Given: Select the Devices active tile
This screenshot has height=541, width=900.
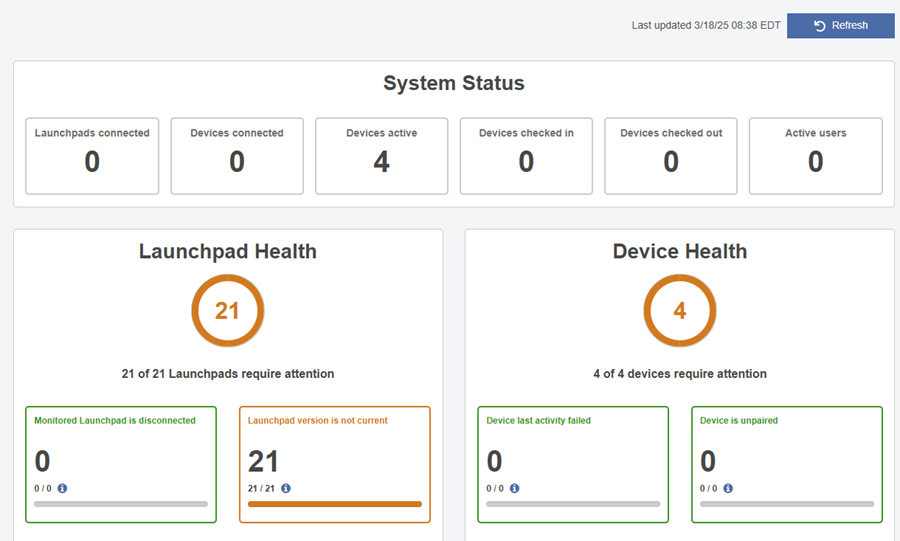Looking at the screenshot, I should click(381, 156).
